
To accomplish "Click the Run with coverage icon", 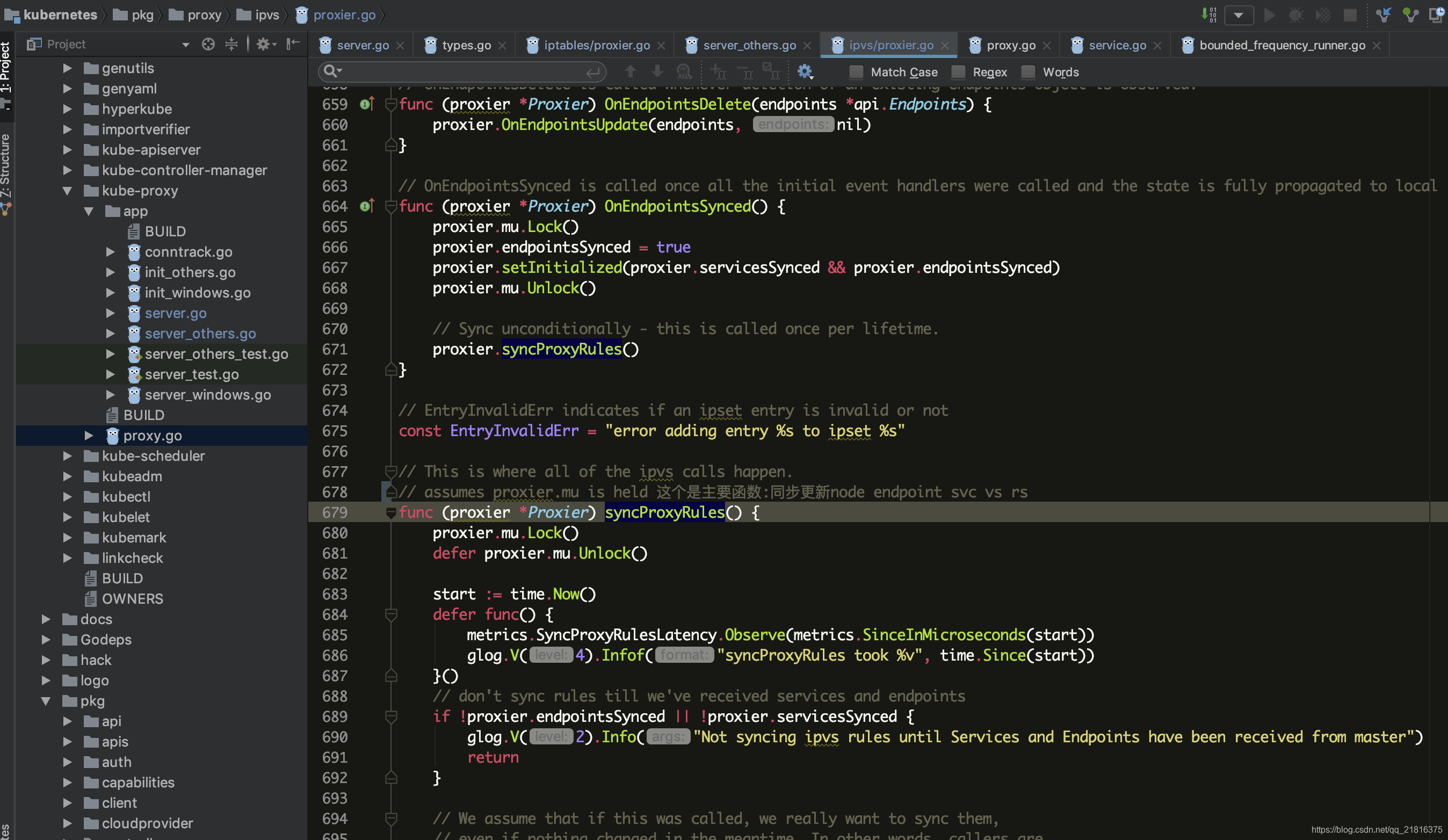I will 1323,15.
